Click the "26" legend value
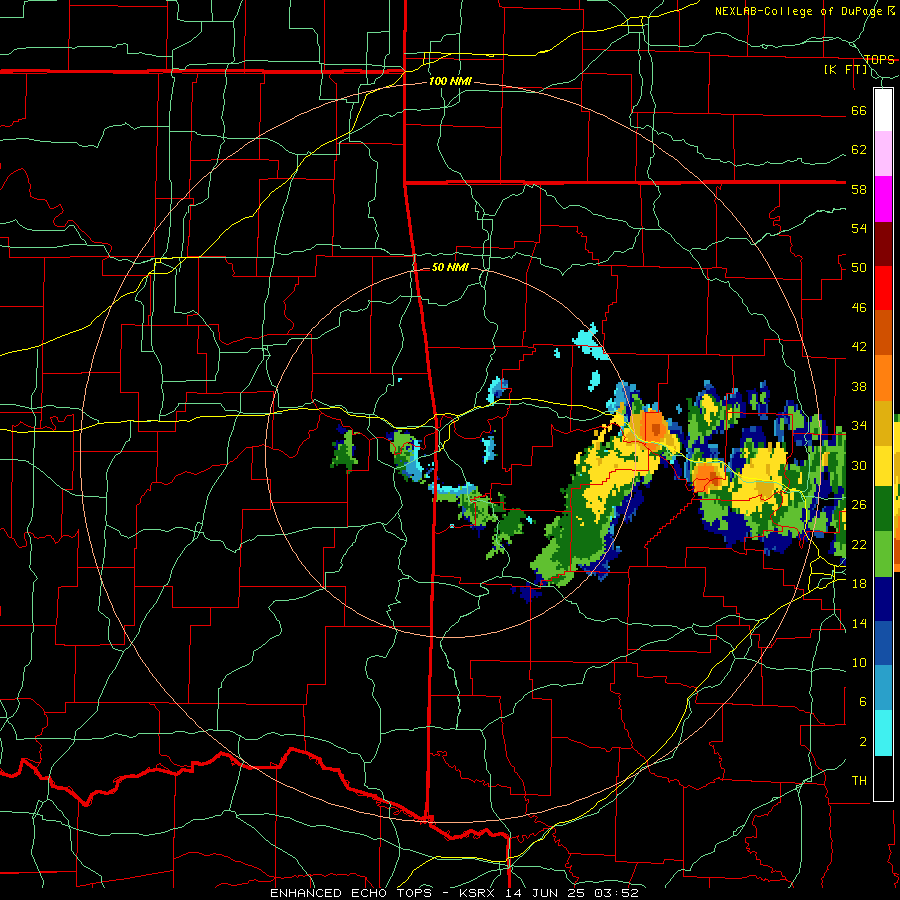 click(859, 505)
